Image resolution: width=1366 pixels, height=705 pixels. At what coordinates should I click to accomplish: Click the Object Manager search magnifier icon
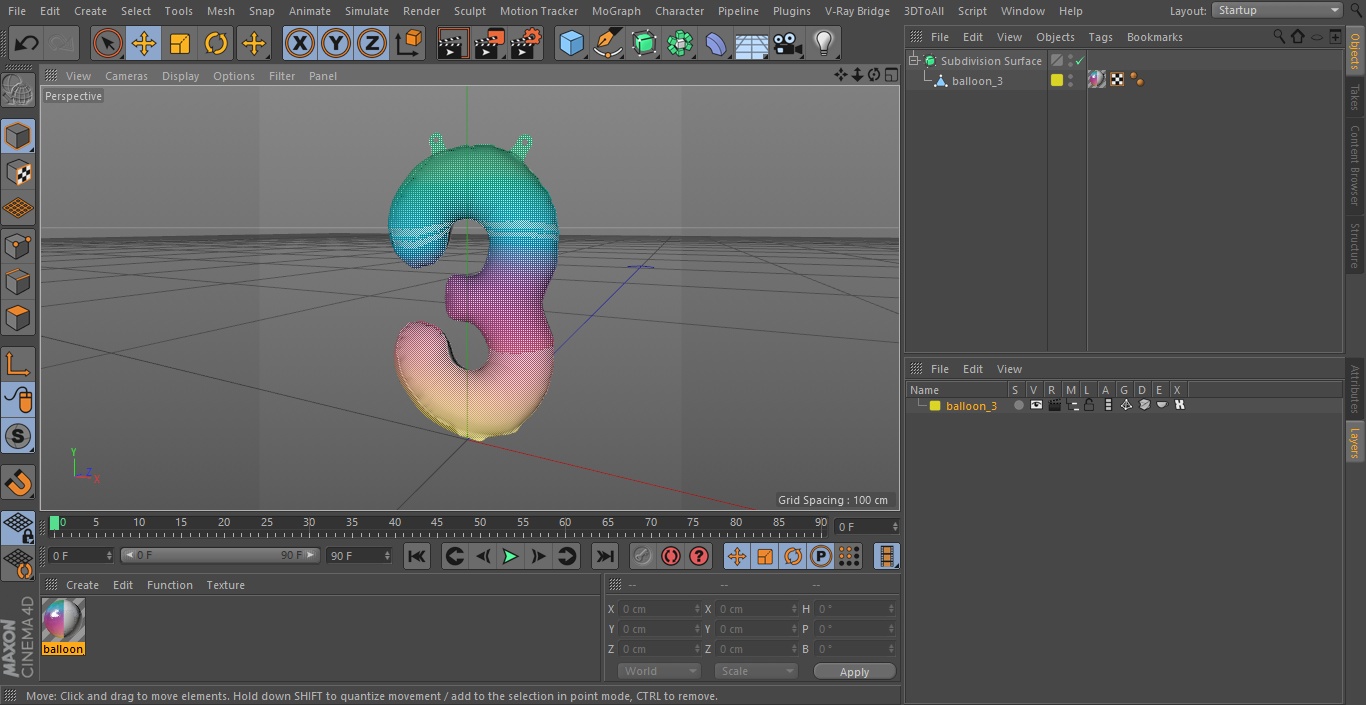click(1279, 36)
